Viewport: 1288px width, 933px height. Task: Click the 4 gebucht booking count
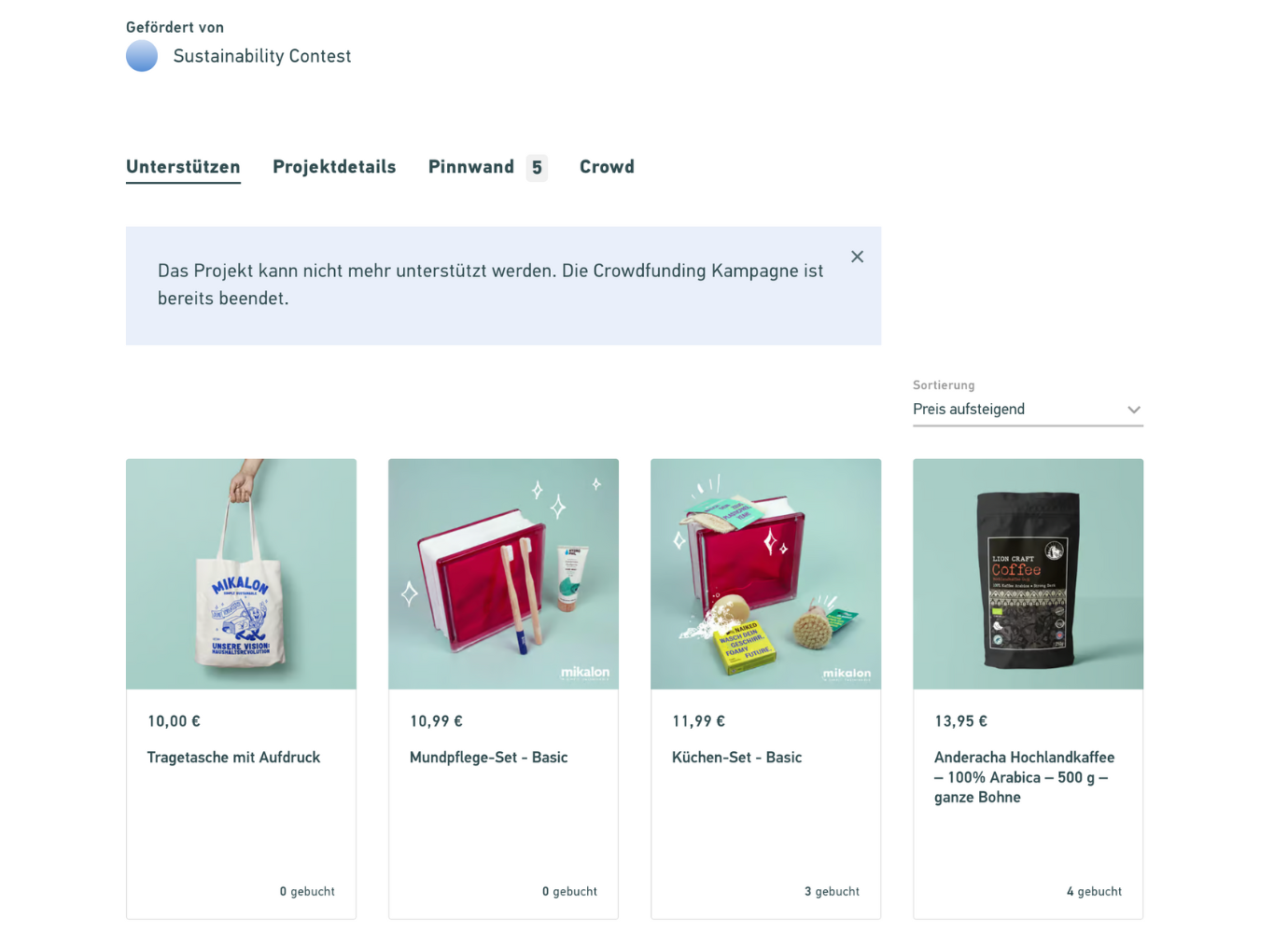1094,892
